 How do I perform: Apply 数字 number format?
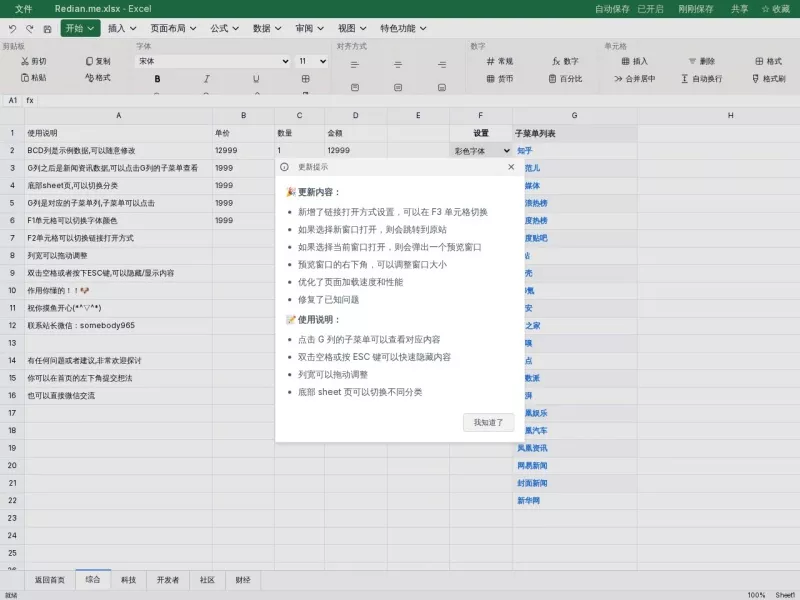(565, 61)
